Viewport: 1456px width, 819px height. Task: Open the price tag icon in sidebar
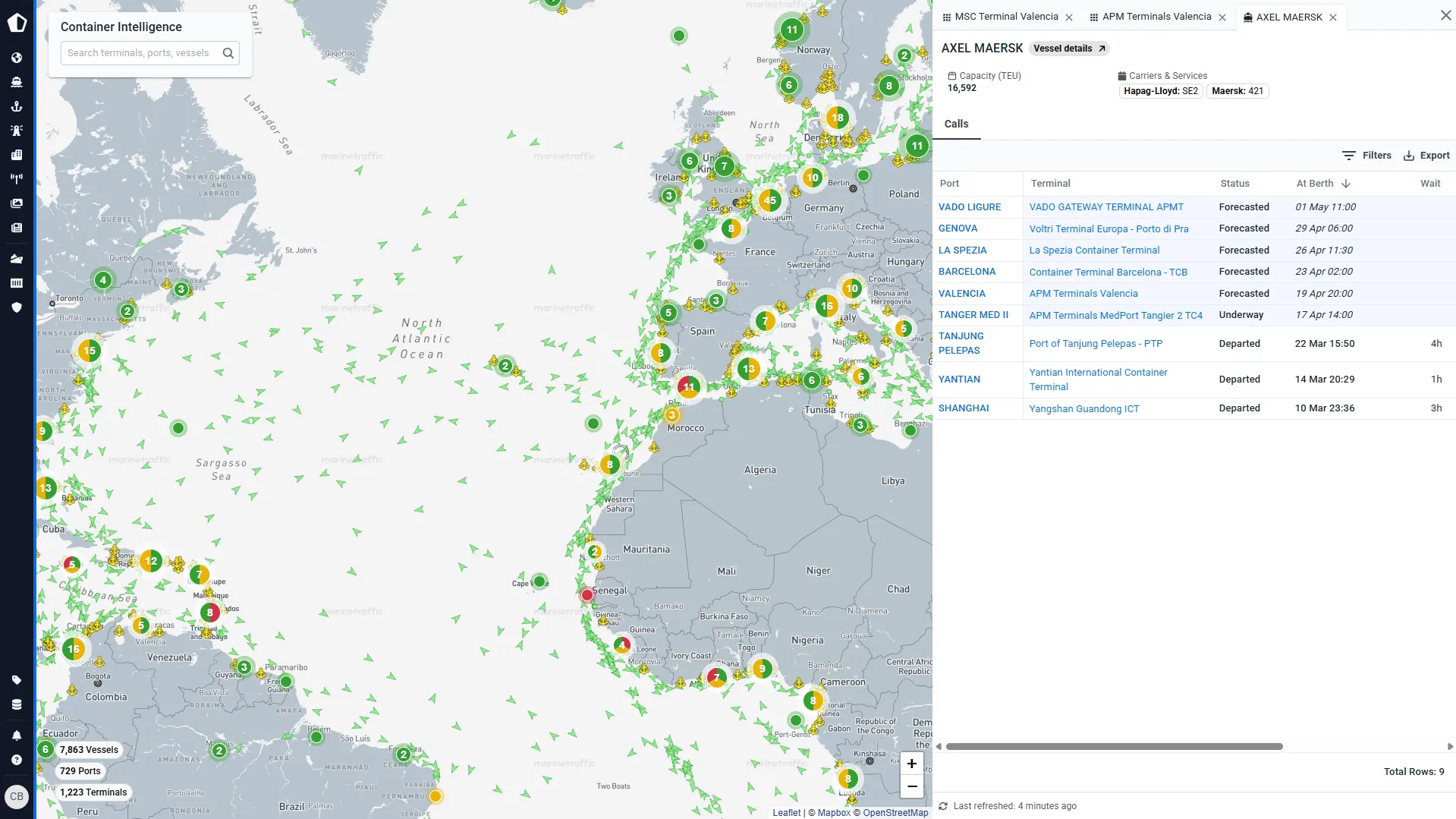[17, 680]
